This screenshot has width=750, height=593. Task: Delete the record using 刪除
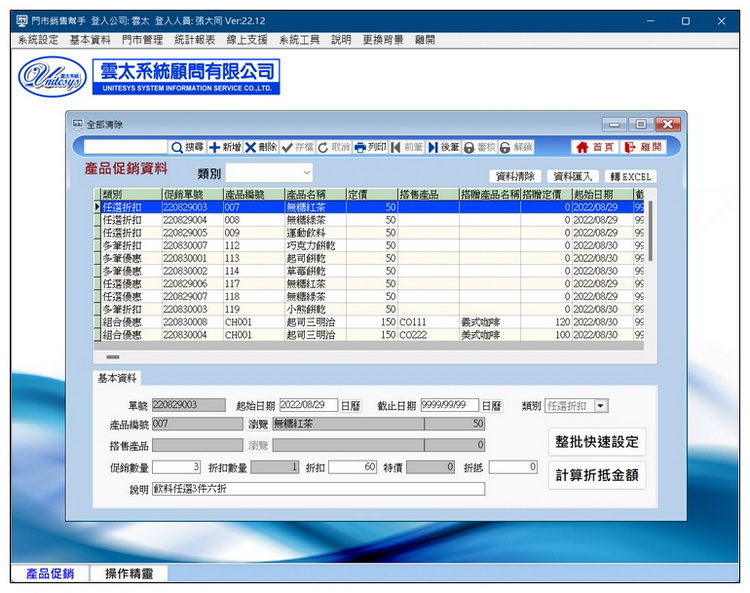point(261,147)
